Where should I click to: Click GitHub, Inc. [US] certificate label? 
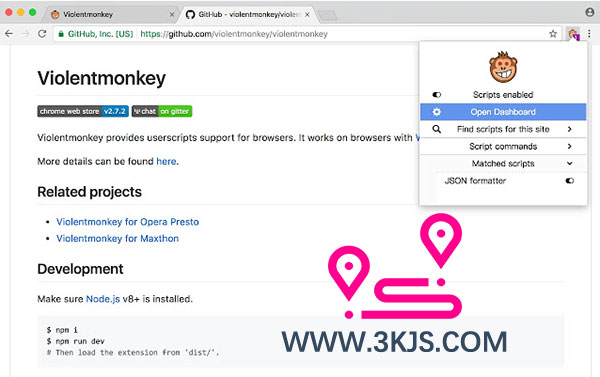coord(100,34)
